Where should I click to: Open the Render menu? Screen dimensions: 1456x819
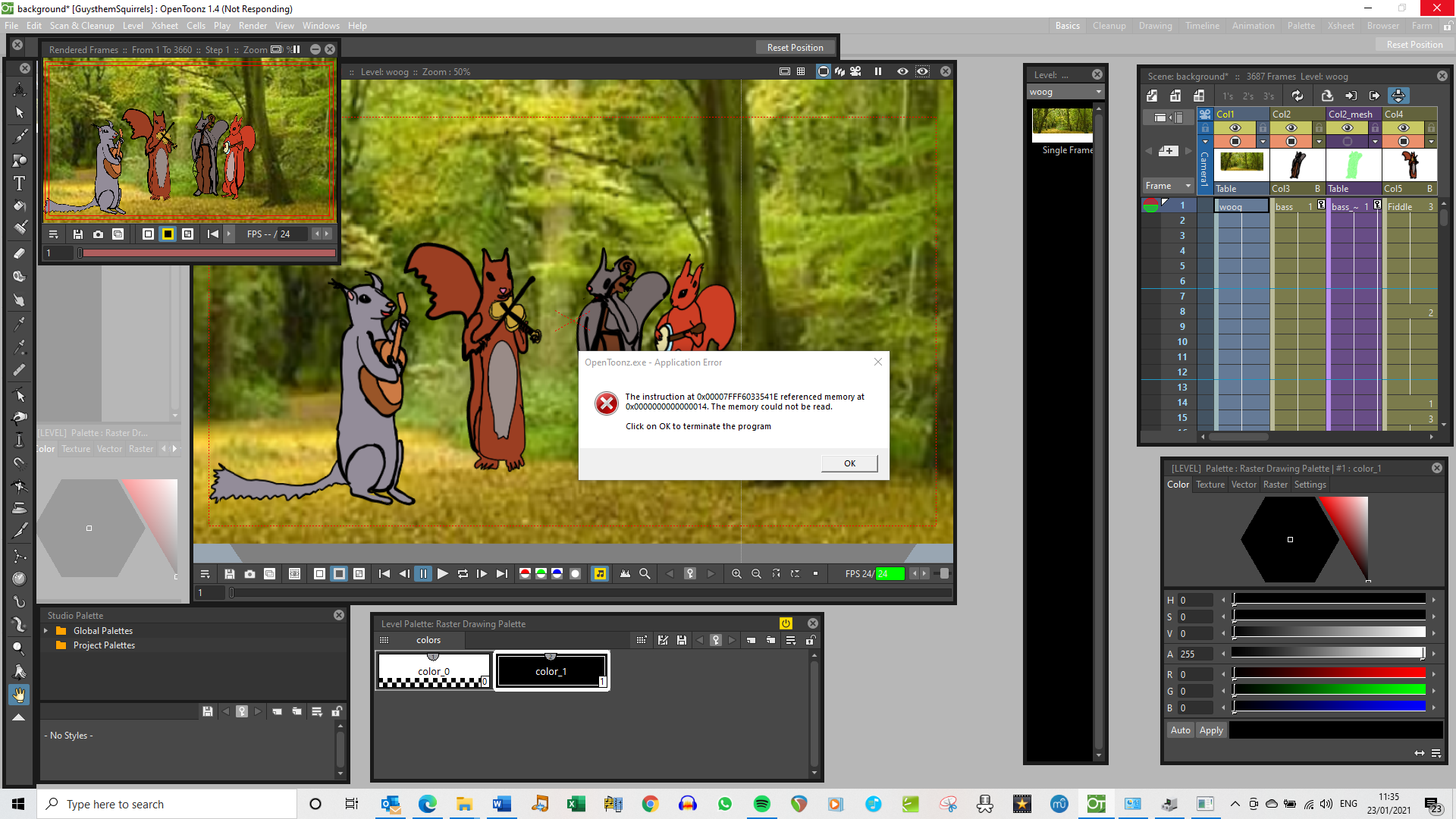253,25
